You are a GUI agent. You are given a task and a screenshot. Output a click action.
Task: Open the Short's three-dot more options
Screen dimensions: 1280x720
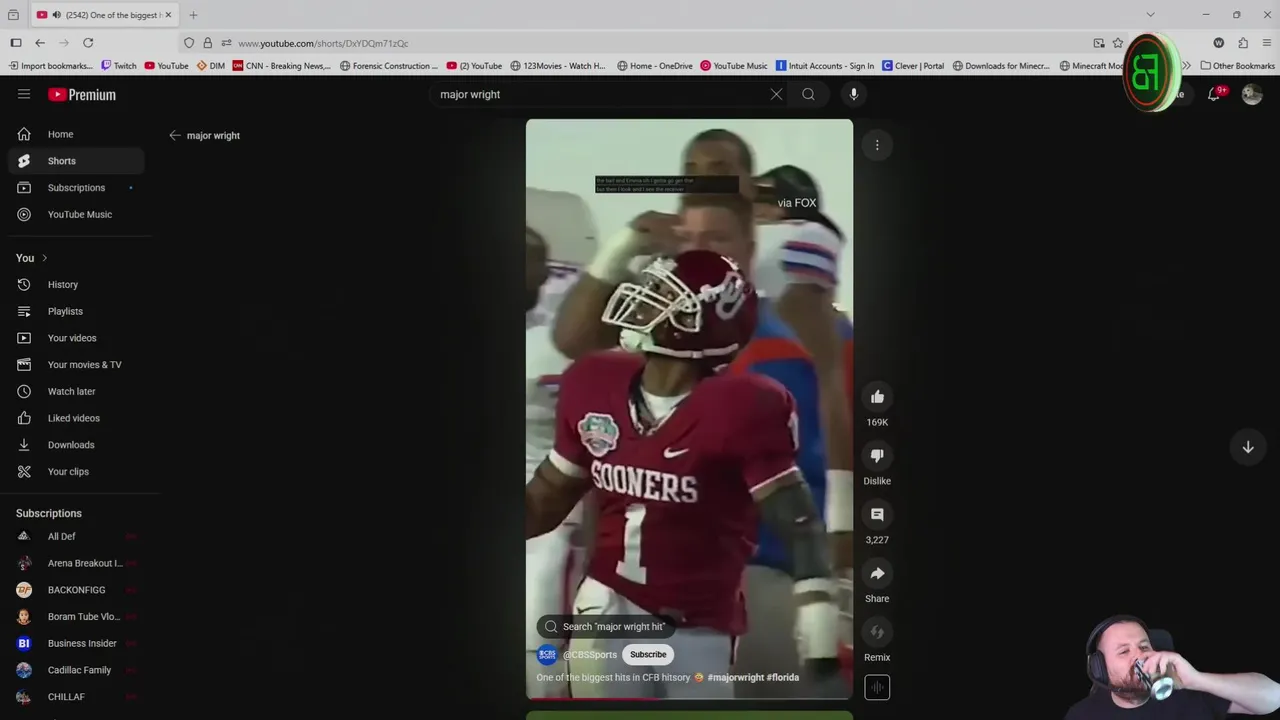[x=877, y=145]
